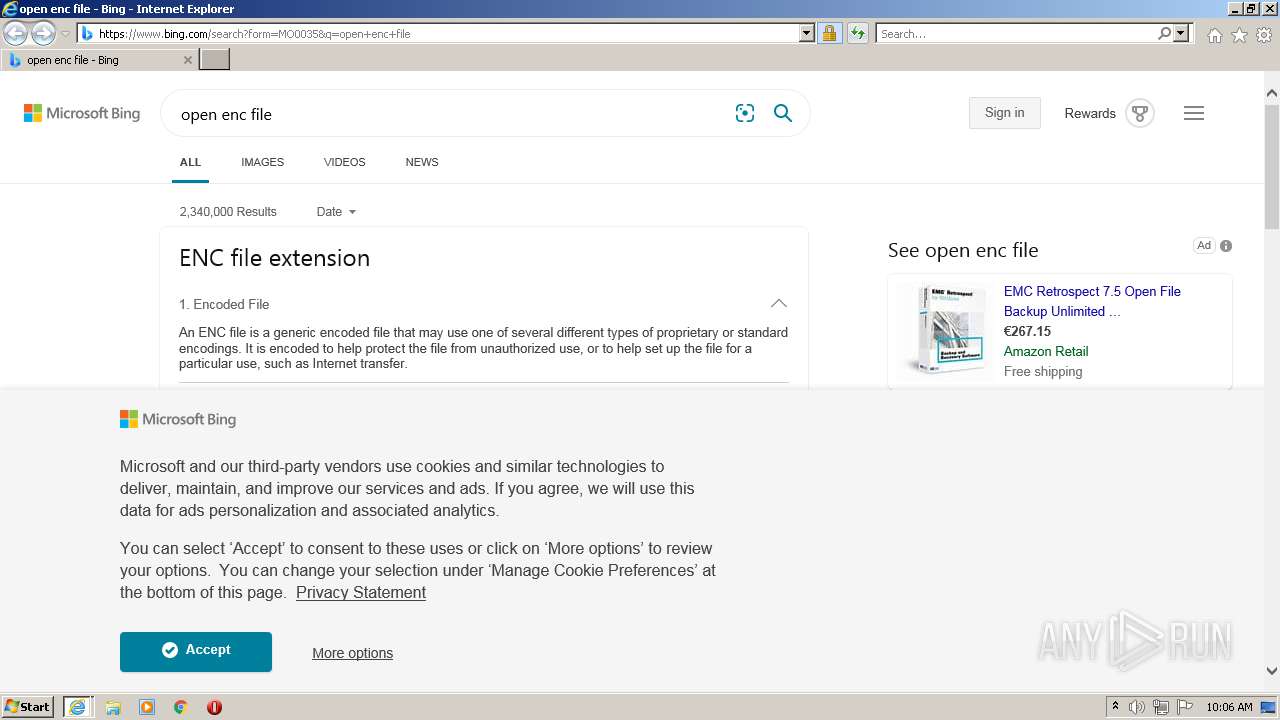Open the IE Tools gear icon
Image resolution: width=1280 pixels, height=720 pixels.
tap(1264, 35)
